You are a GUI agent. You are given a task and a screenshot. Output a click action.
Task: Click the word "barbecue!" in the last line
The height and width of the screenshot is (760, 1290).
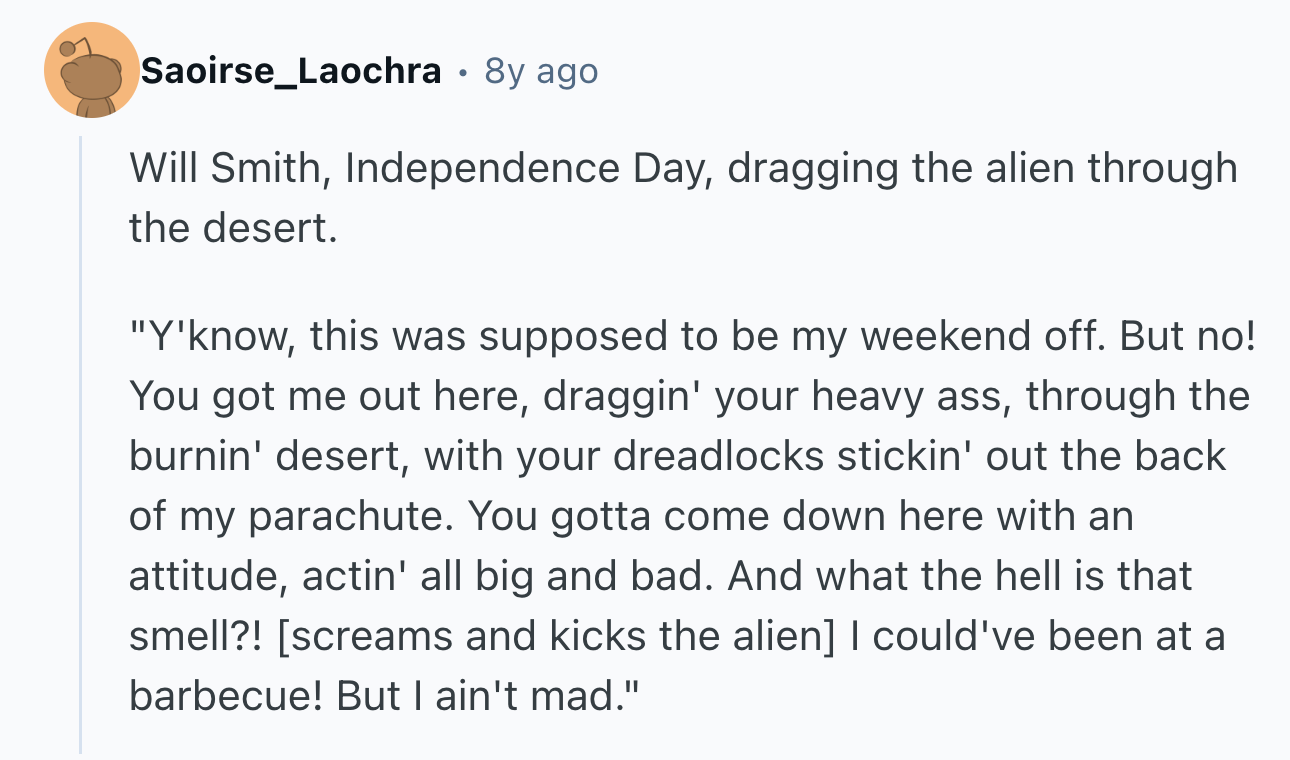click(227, 697)
